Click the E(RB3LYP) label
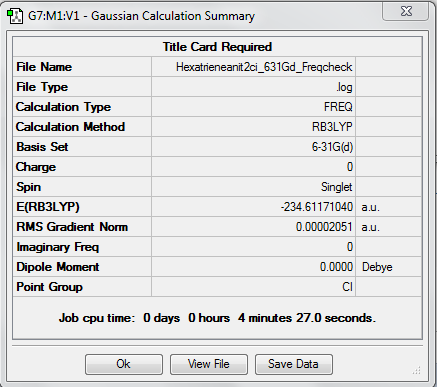This screenshot has height=387, width=437. click(48, 207)
